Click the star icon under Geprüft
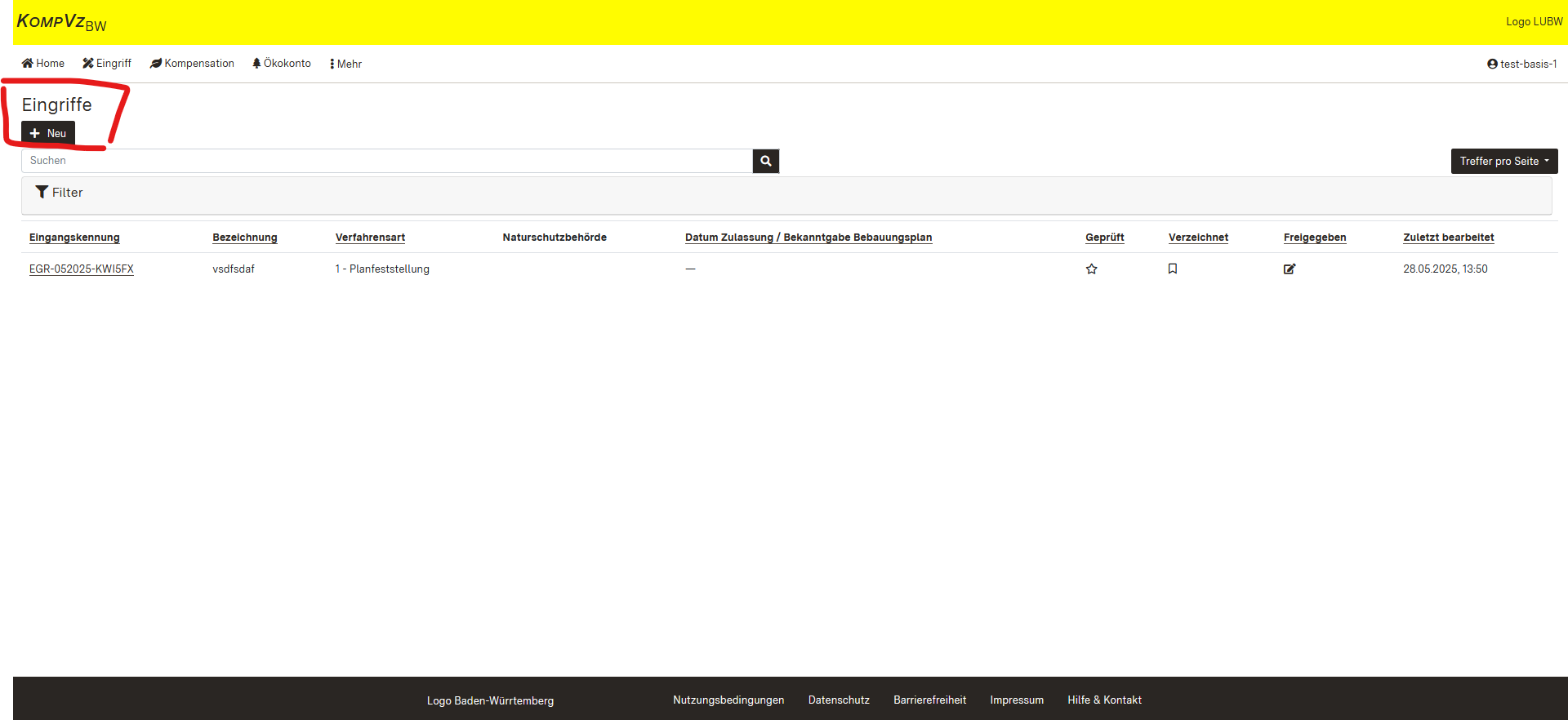Screen dimensions: 1568x720 pyautogui.click(x=1091, y=269)
